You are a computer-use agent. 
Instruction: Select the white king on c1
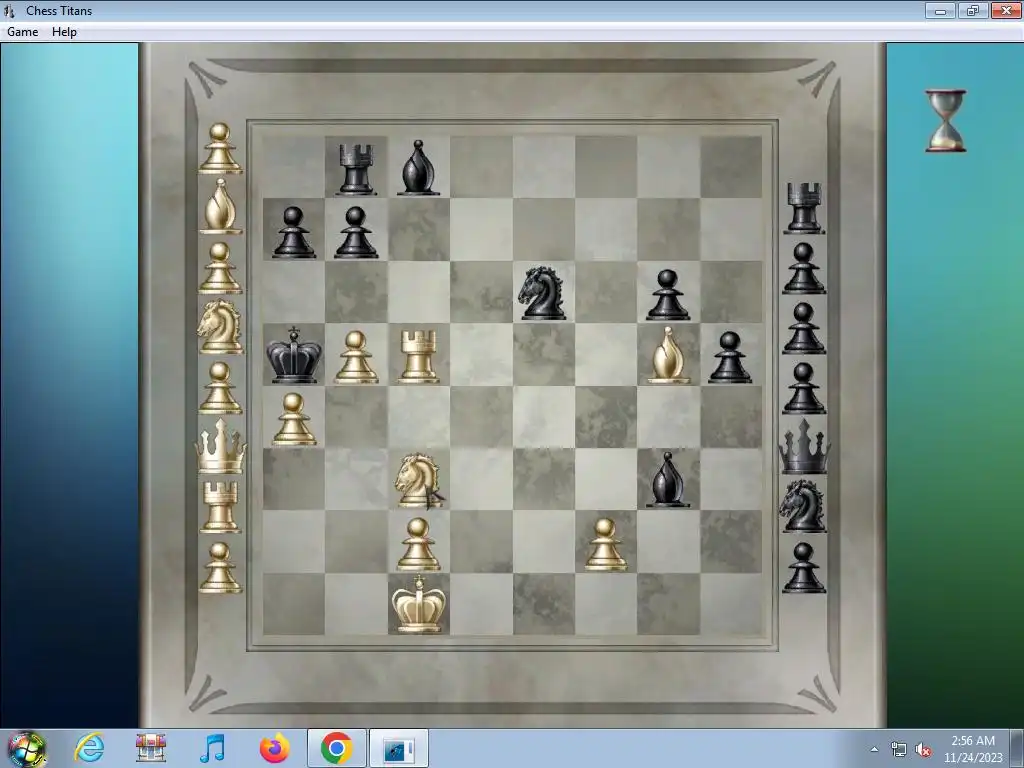[x=419, y=603]
